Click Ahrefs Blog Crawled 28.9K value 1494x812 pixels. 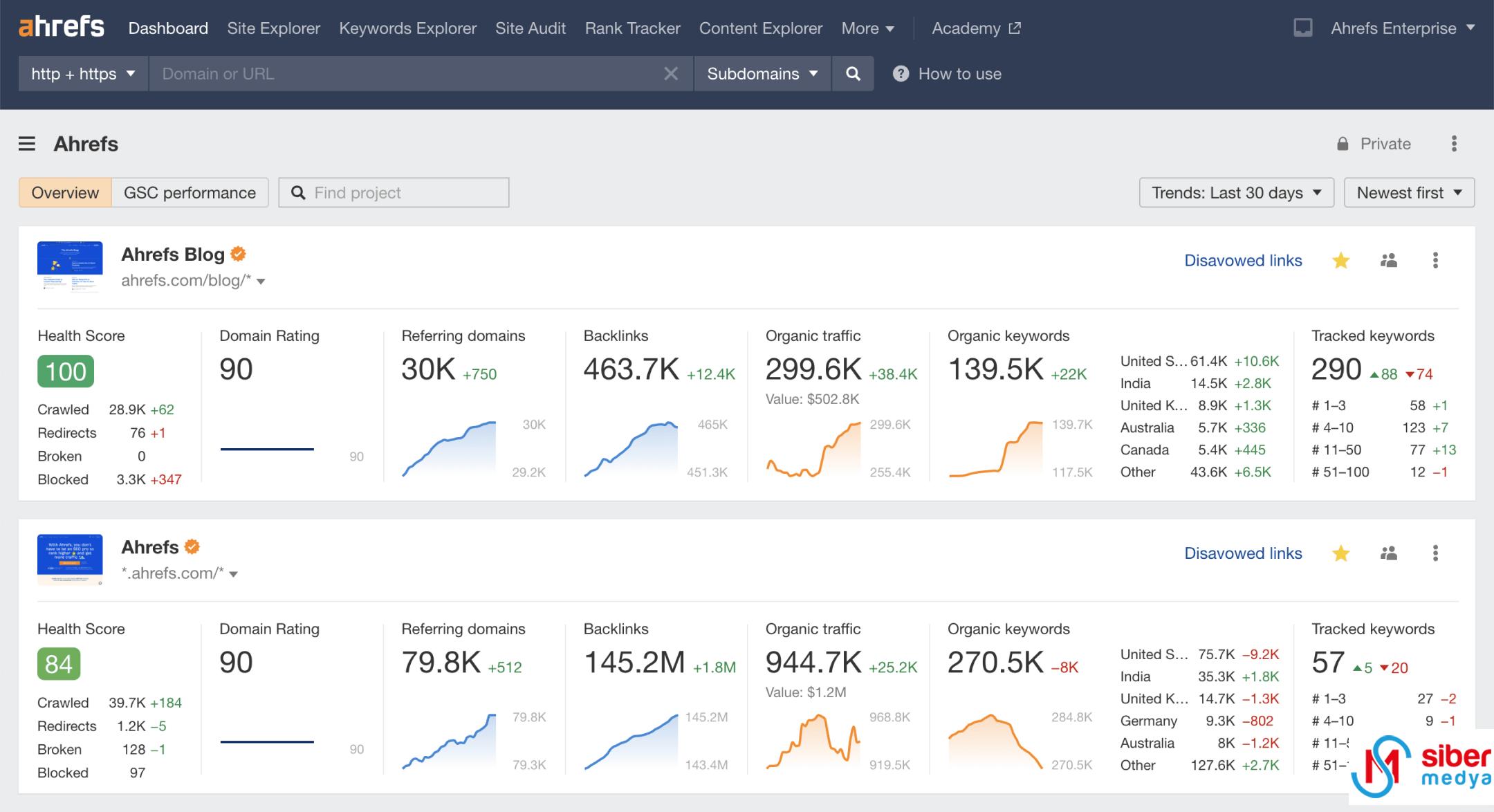pos(127,409)
